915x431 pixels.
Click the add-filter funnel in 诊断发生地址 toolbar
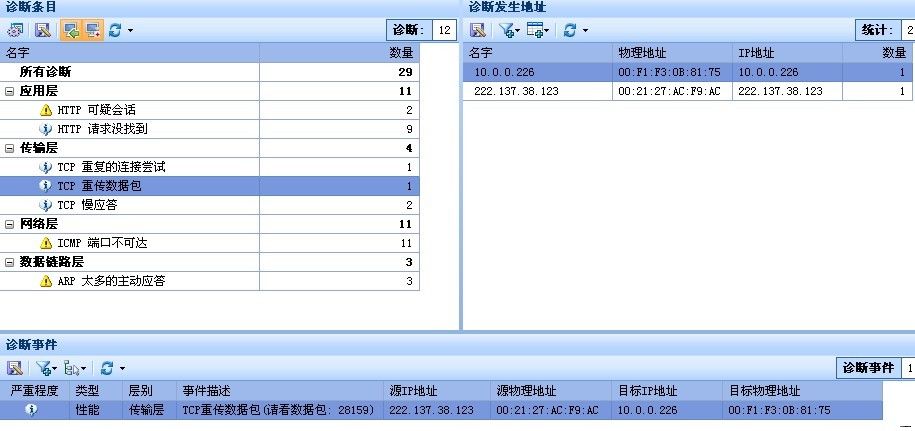(x=506, y=30)
